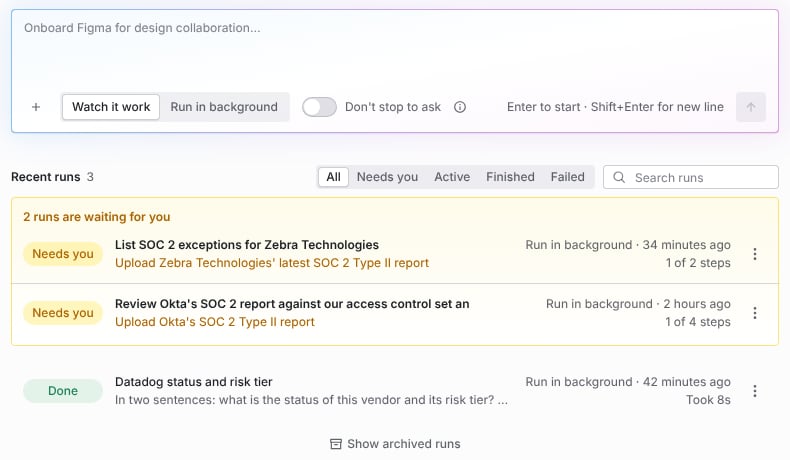Click the Run in background · 34 minutes ago text
Image resolution: width=790 pixels, height=460 pixels.
pyautogui.click(x=628, y=245)
